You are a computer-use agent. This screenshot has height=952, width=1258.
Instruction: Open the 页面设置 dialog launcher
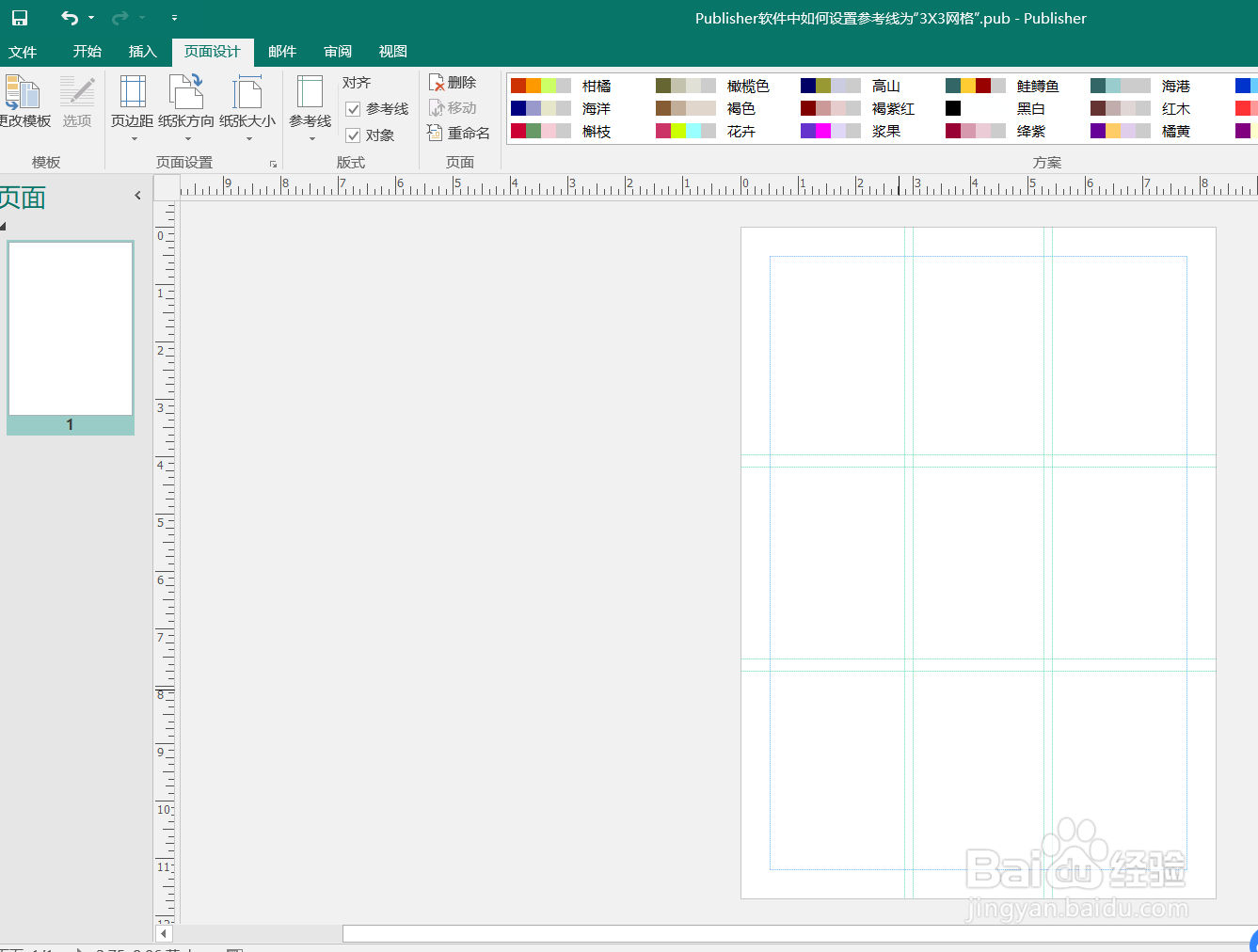[273, 164]
